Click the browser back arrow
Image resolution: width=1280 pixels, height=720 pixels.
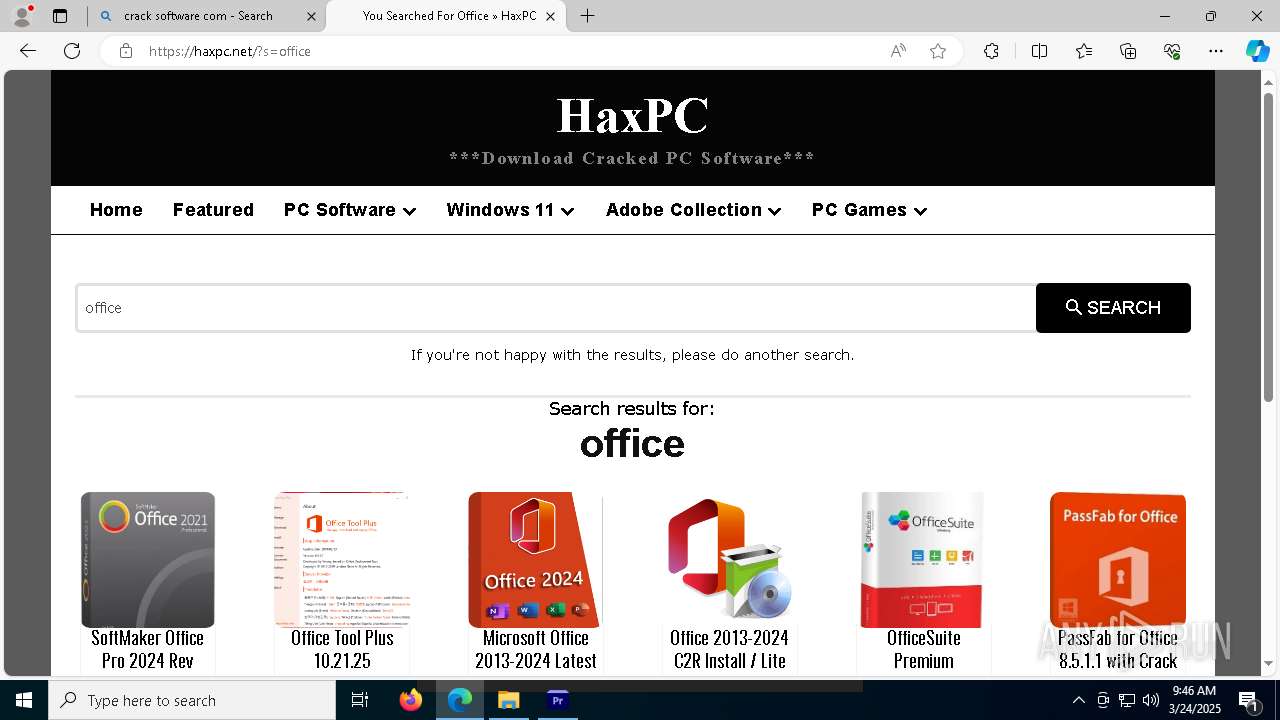click(28, 51)
